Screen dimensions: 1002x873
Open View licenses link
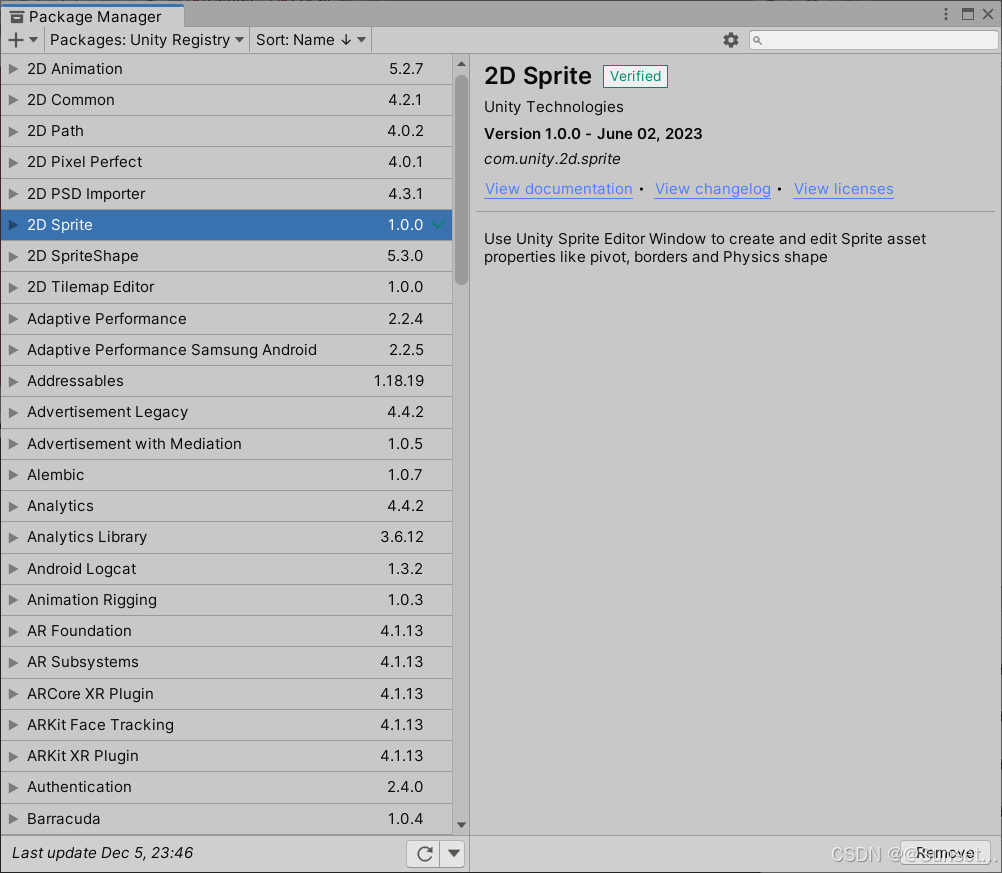pos(844,189)
